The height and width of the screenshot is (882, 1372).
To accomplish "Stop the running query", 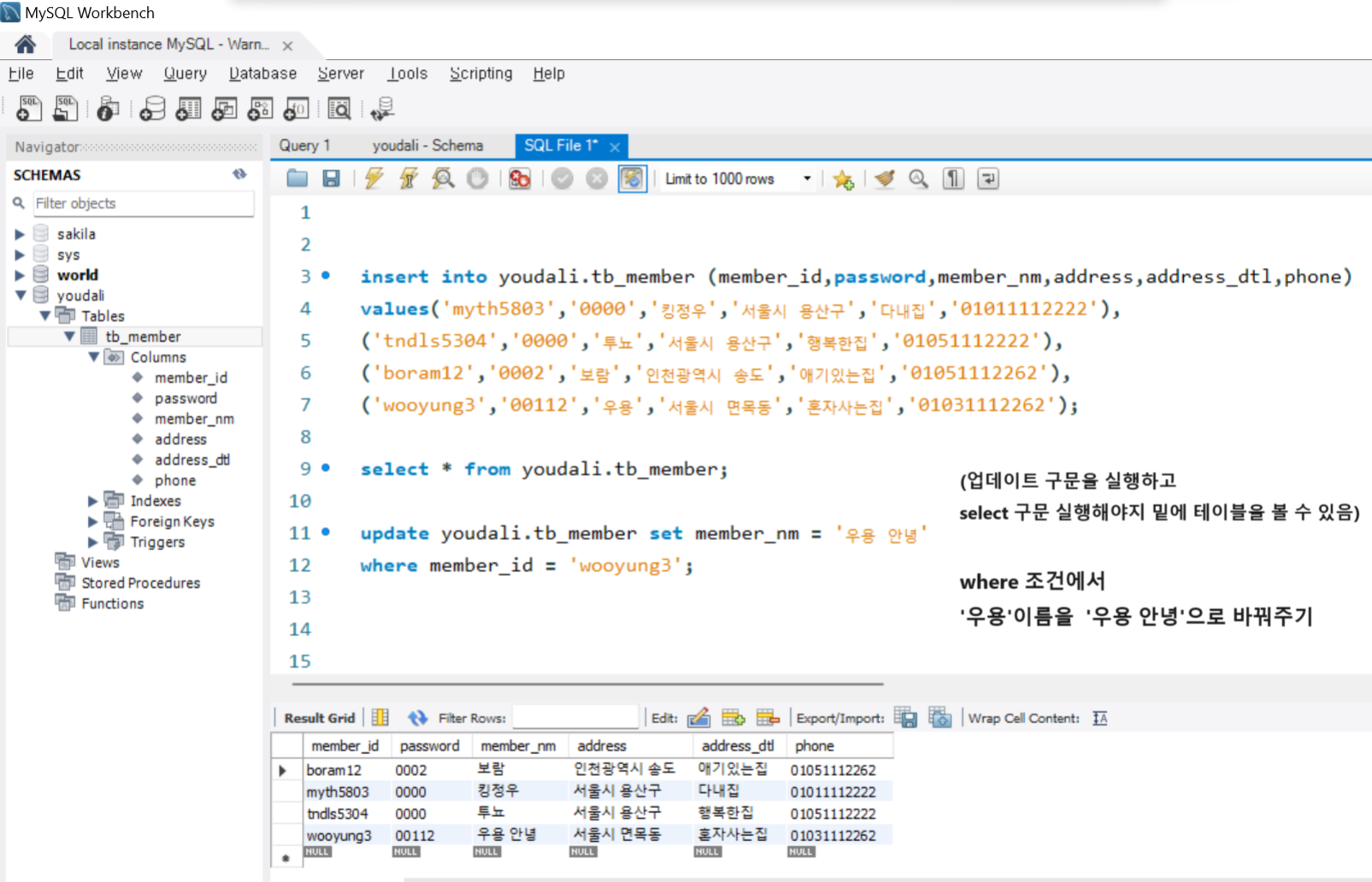I will click(478, 179).
